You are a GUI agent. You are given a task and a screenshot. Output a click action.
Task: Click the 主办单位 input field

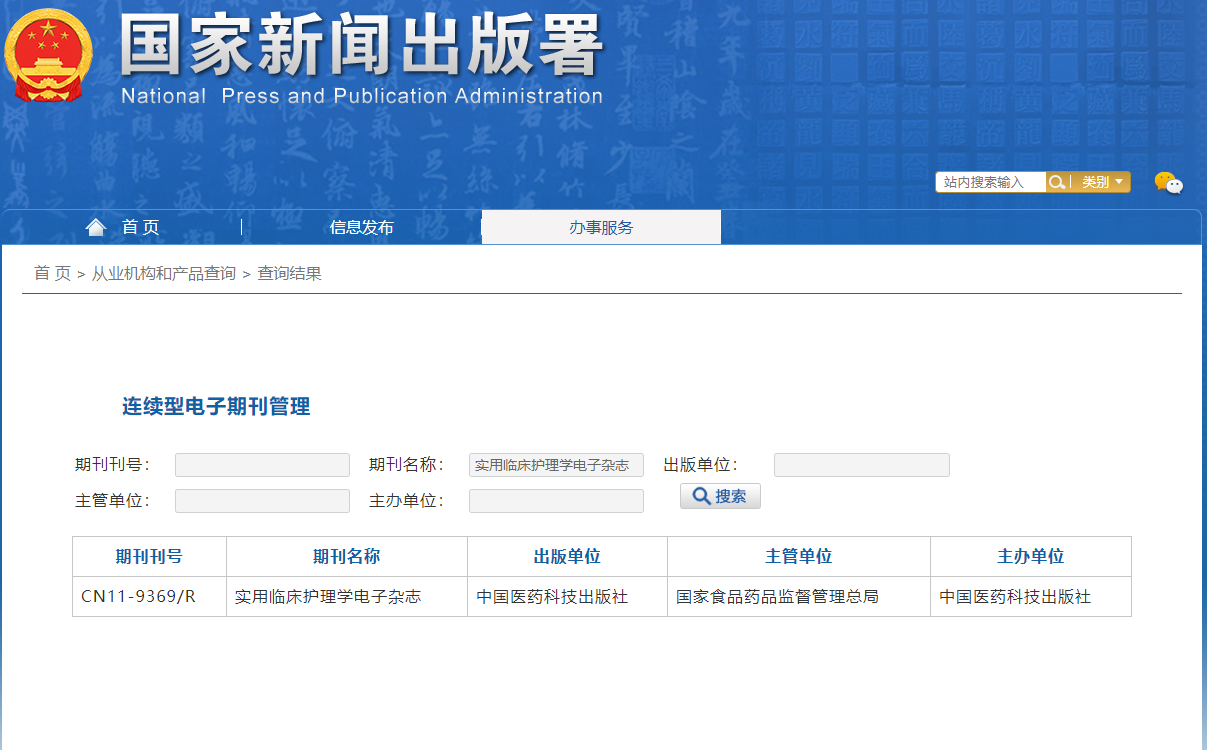pos(556,501)
